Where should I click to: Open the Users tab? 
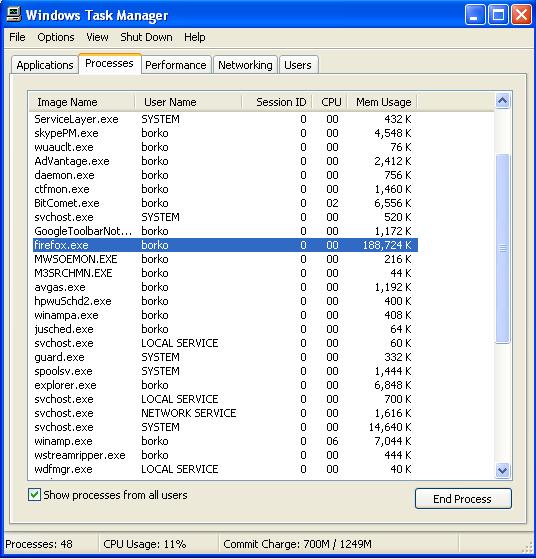click(298, 65)
